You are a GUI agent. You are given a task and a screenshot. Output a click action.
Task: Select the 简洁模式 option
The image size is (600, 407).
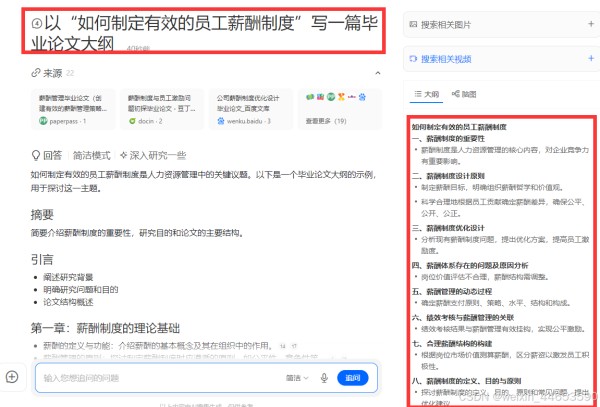tap(91, 155)
